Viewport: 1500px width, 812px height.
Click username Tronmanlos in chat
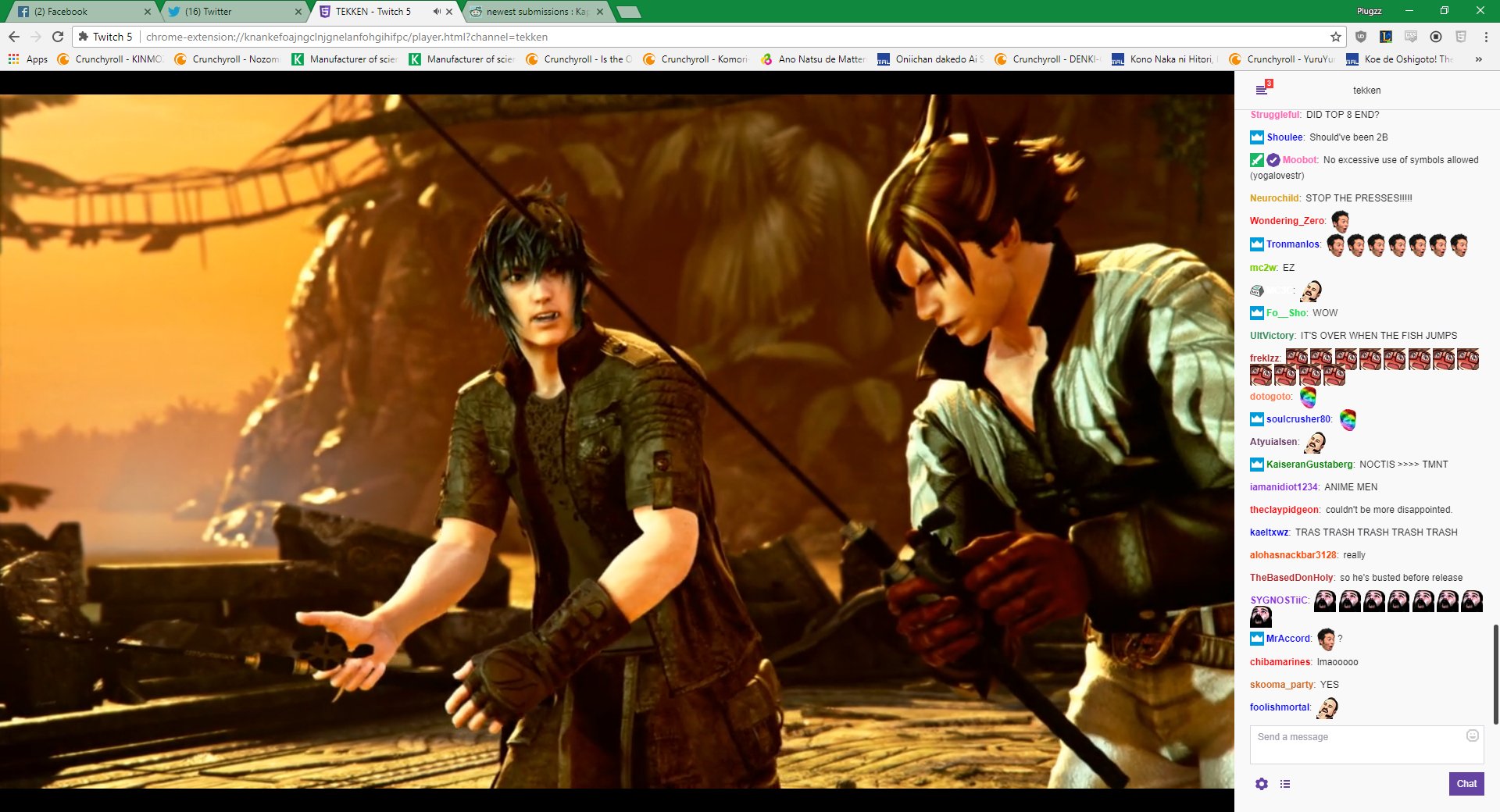1292,244
